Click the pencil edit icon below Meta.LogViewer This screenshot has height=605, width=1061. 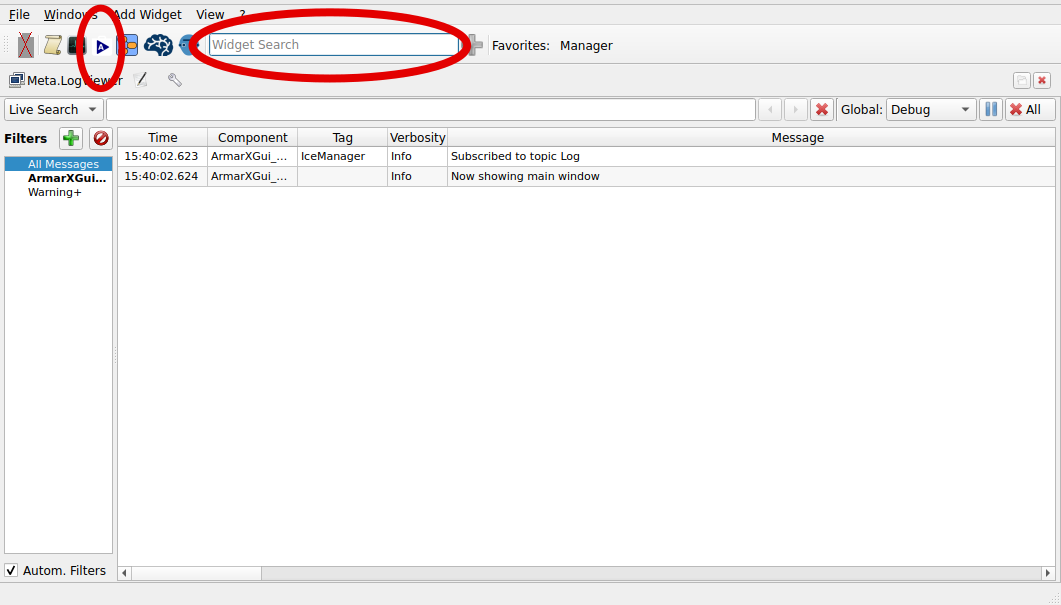pyautogui.click(x=140, y=79)
